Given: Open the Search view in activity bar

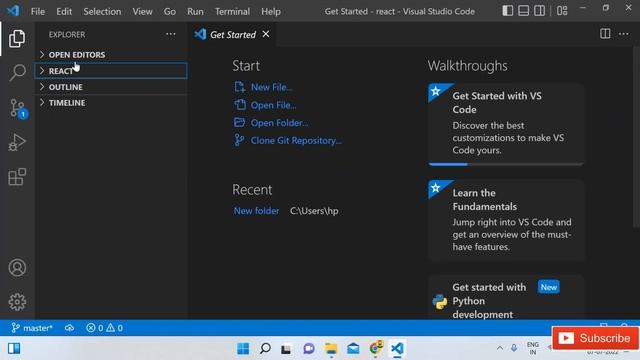Looking at the screenshot, I should click(17, 73).
